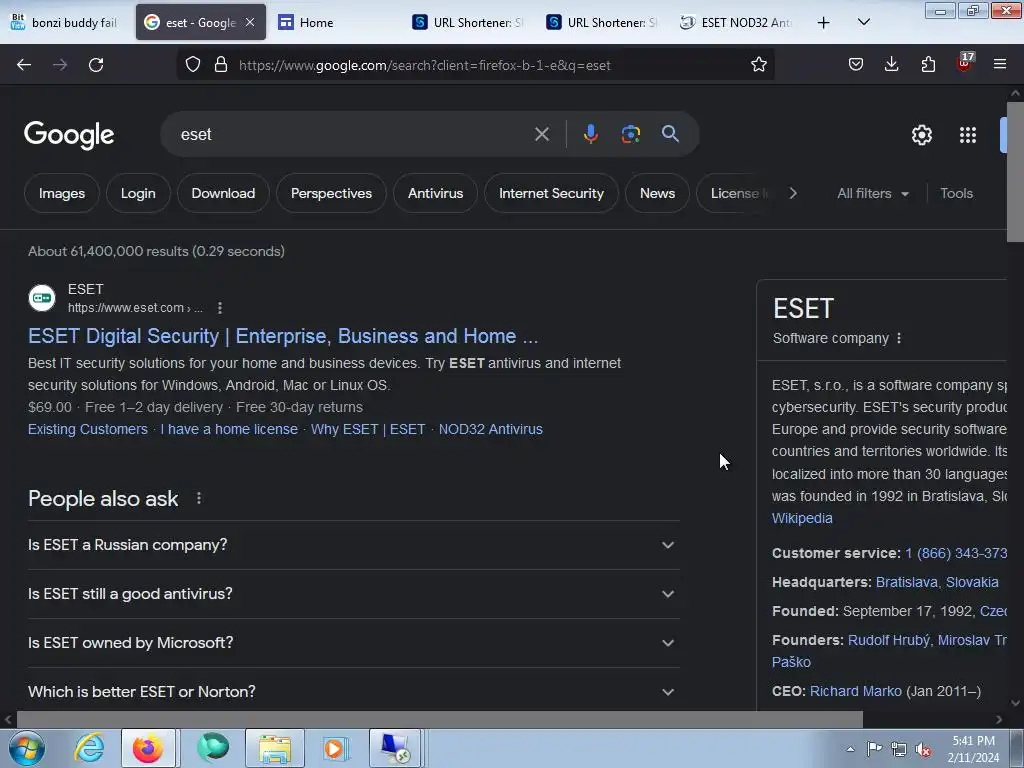
Task: Switch to the 'bonzi buddy fail' tab
Action: (65, 22)
